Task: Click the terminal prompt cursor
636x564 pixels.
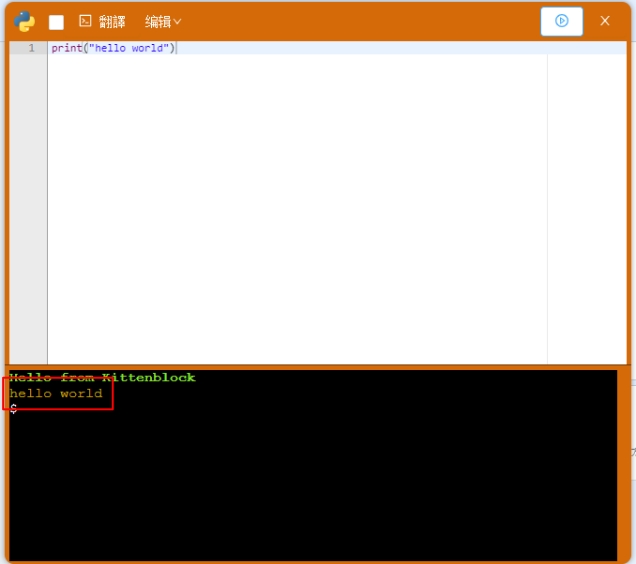Action: tap(14, 409)
